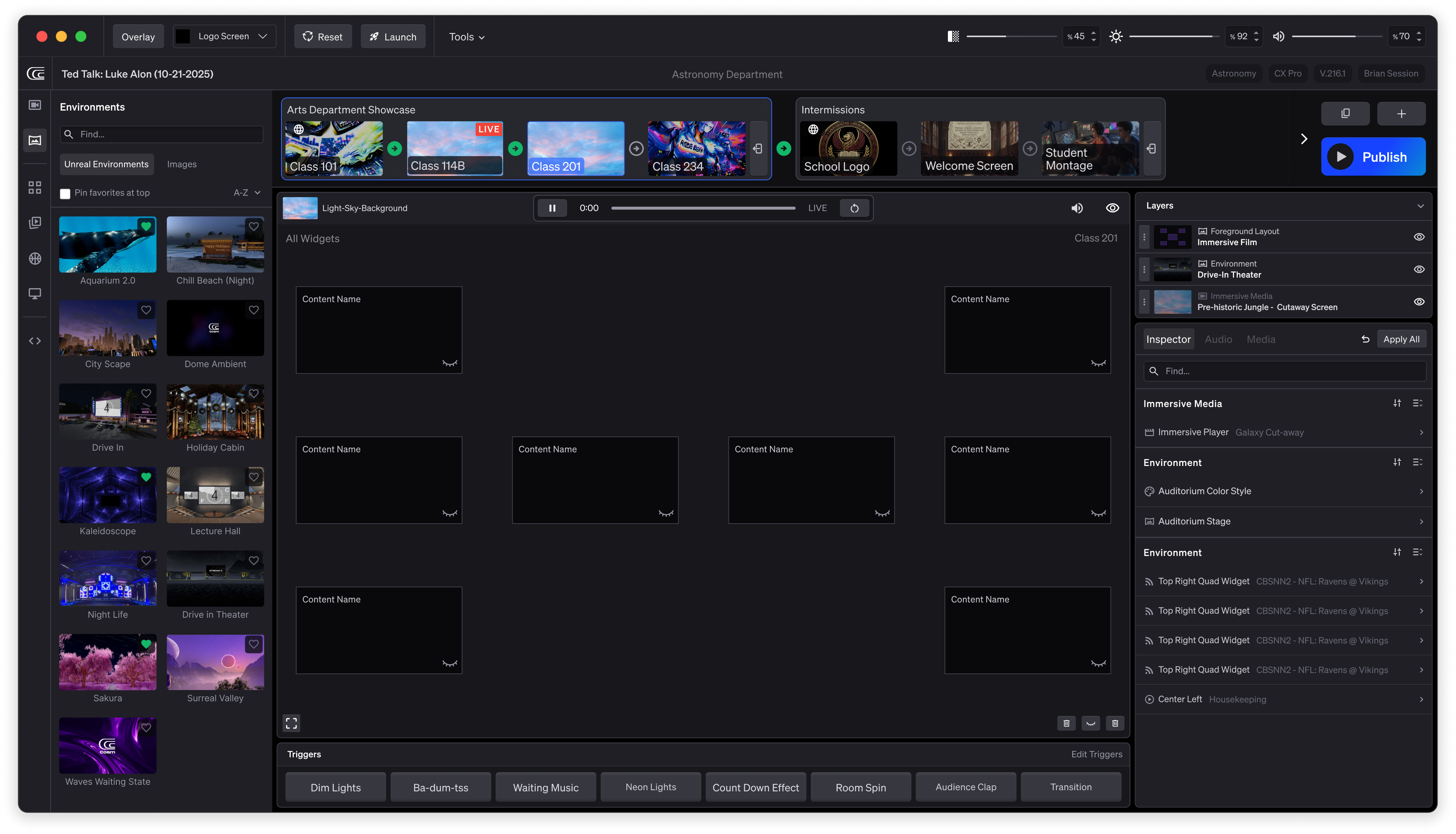Screen dimensions: 1456x834
Task: Hide the Foreground Layout Immersive Film layer
Action: tap(1419, 237)
